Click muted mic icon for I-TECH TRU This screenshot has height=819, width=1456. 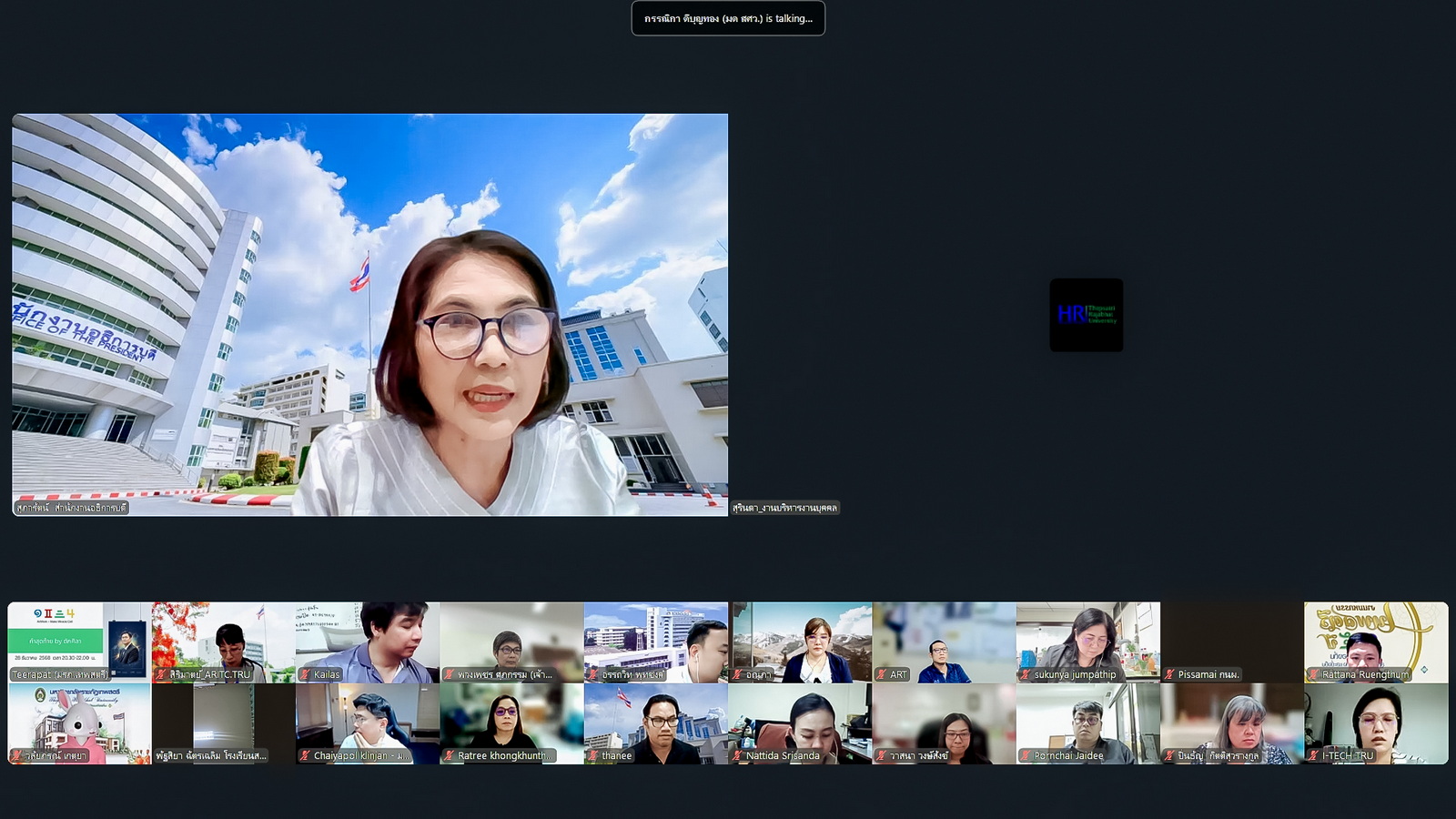coord(1313,755)
